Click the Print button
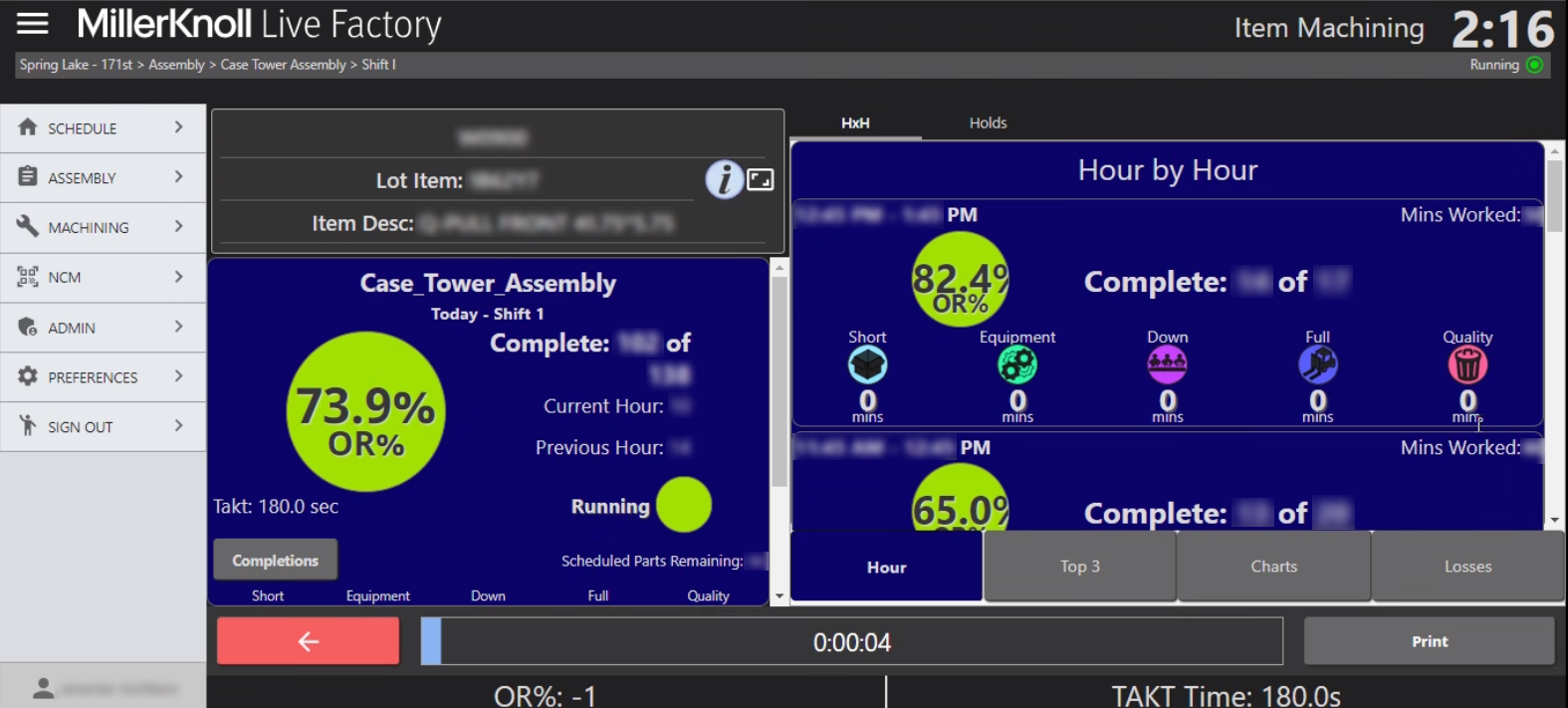 1430,641
